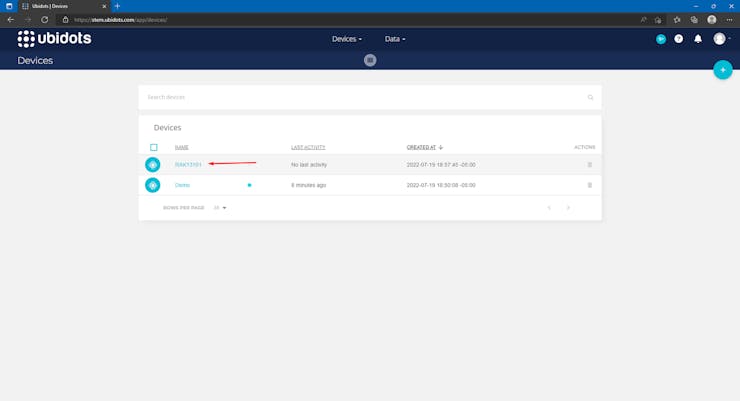Viewport: 740px width, 401px height.
Task: Open the help question mark icon
Action: tap(679, 39)
